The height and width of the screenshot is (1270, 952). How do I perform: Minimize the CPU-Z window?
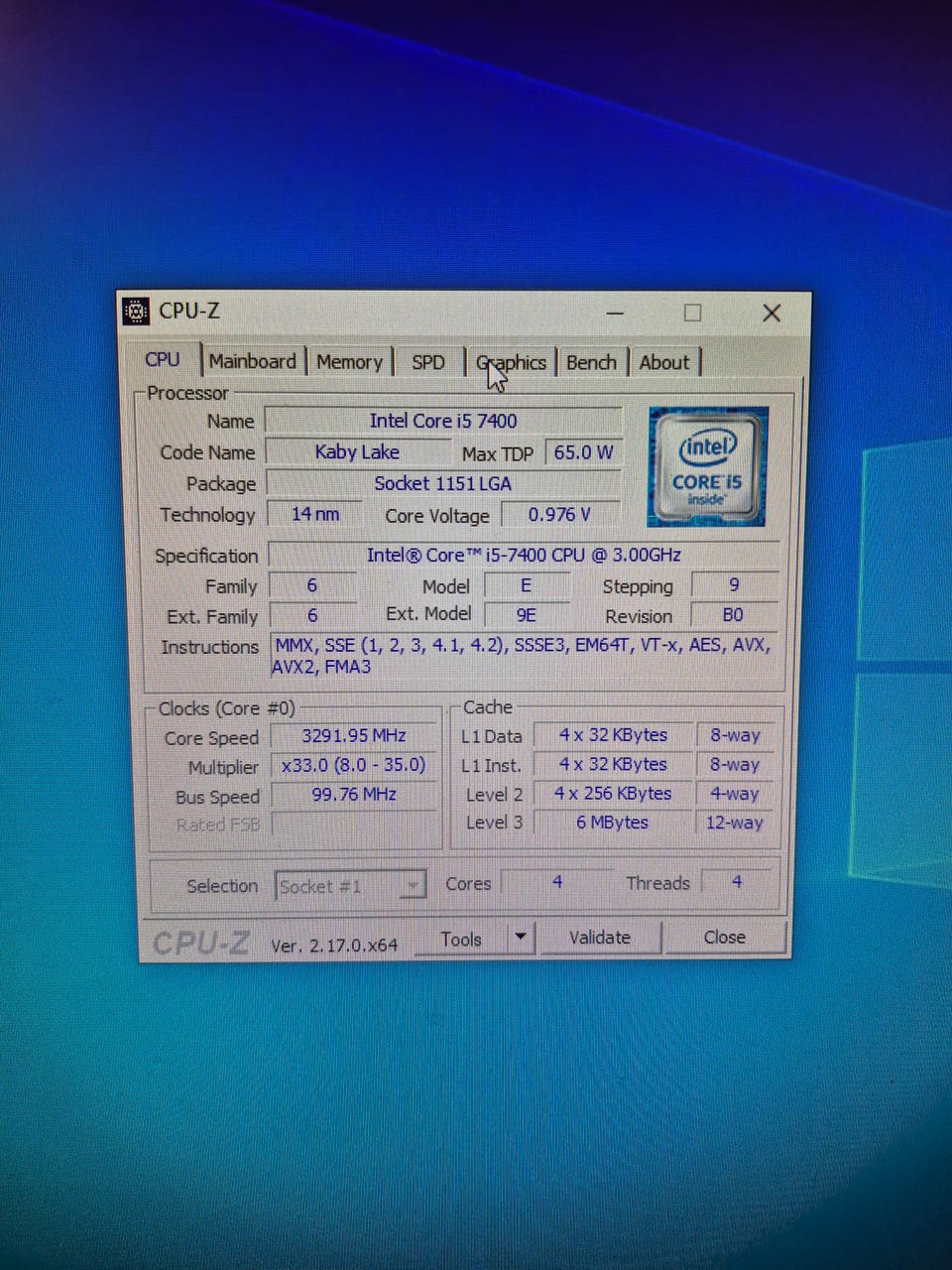pyautogui.click(x=616, y=314)
